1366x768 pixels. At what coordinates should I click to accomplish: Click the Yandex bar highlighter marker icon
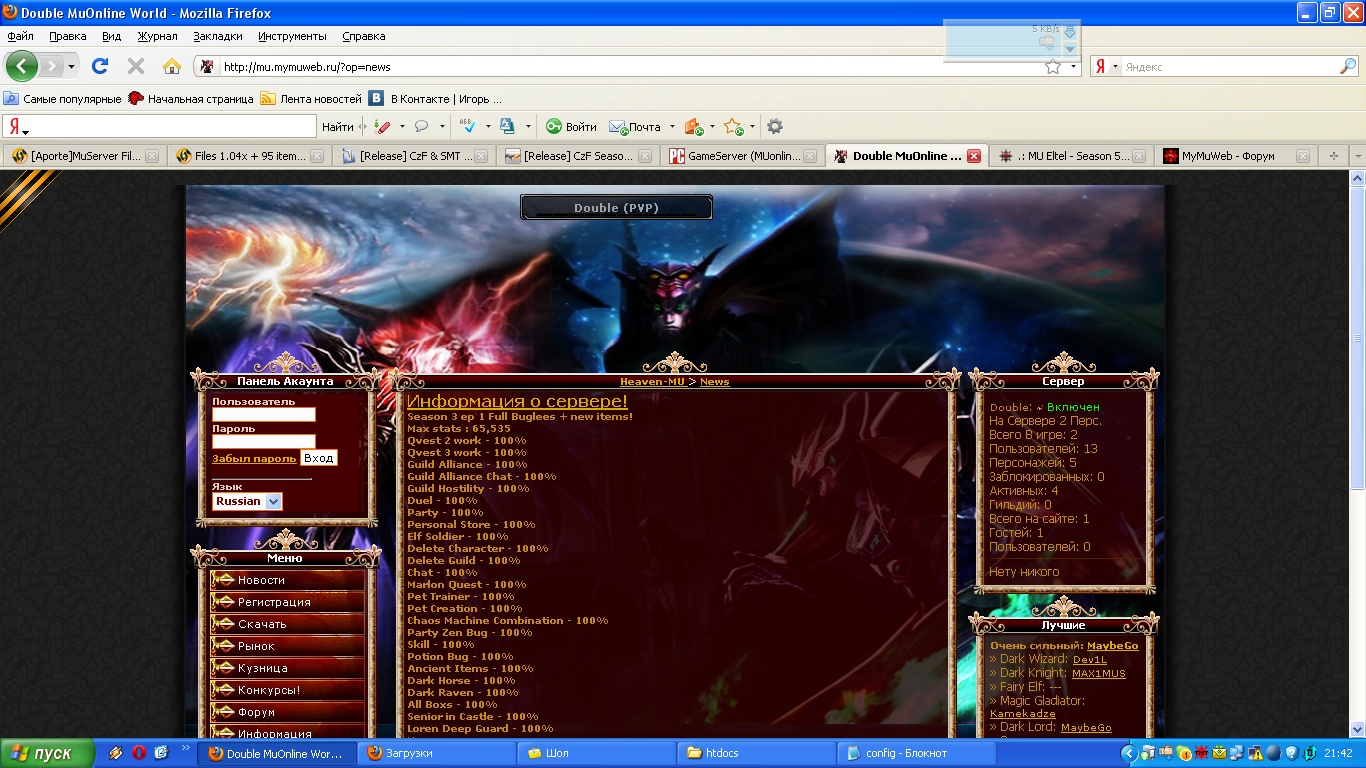click(382, 127)
